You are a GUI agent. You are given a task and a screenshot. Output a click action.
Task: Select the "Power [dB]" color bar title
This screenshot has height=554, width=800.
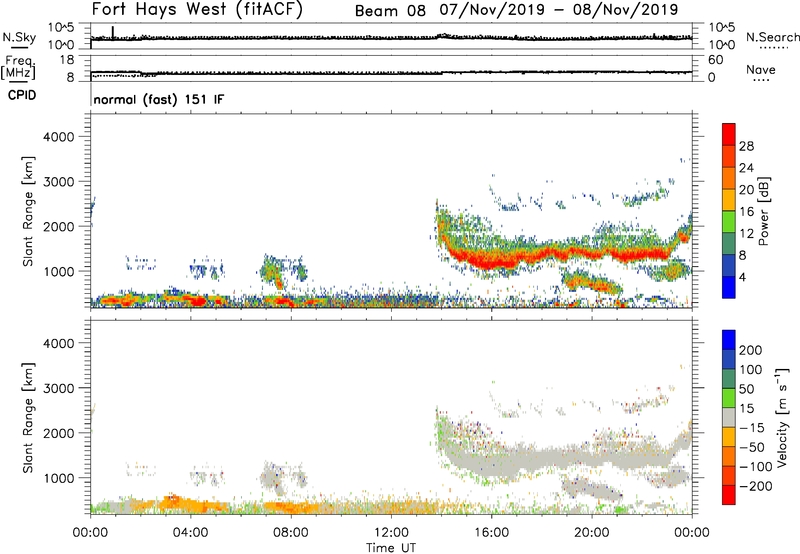click(763, 211)
